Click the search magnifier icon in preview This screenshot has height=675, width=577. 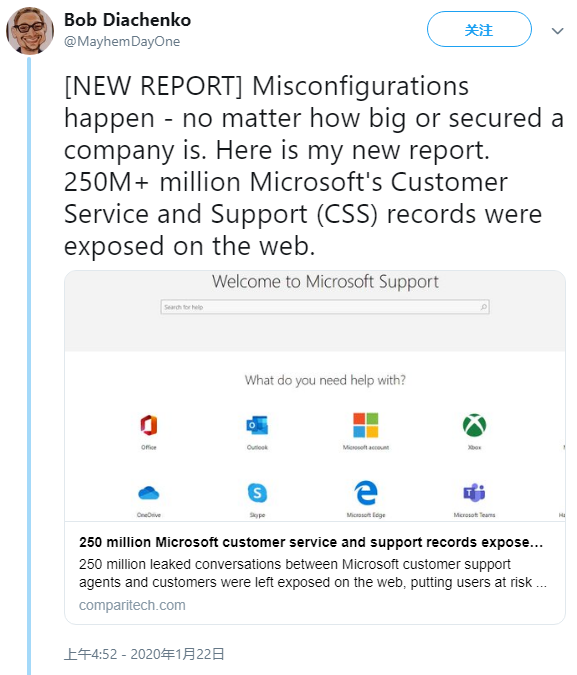[x=484, y=307]
